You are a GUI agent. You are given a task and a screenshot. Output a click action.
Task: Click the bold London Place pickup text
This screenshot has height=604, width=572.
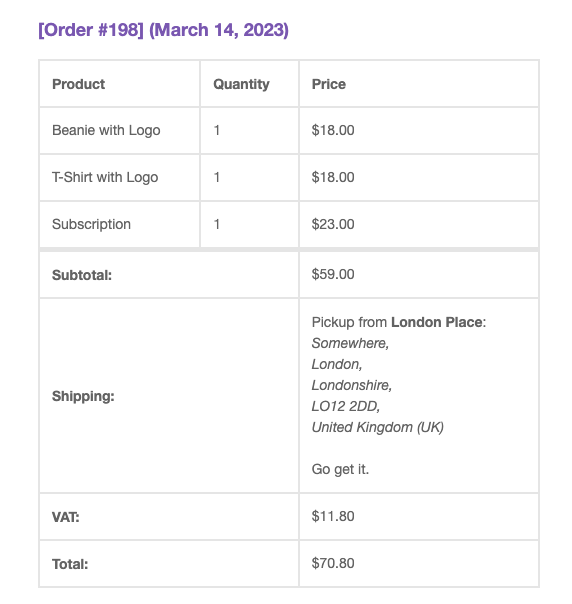436,322
